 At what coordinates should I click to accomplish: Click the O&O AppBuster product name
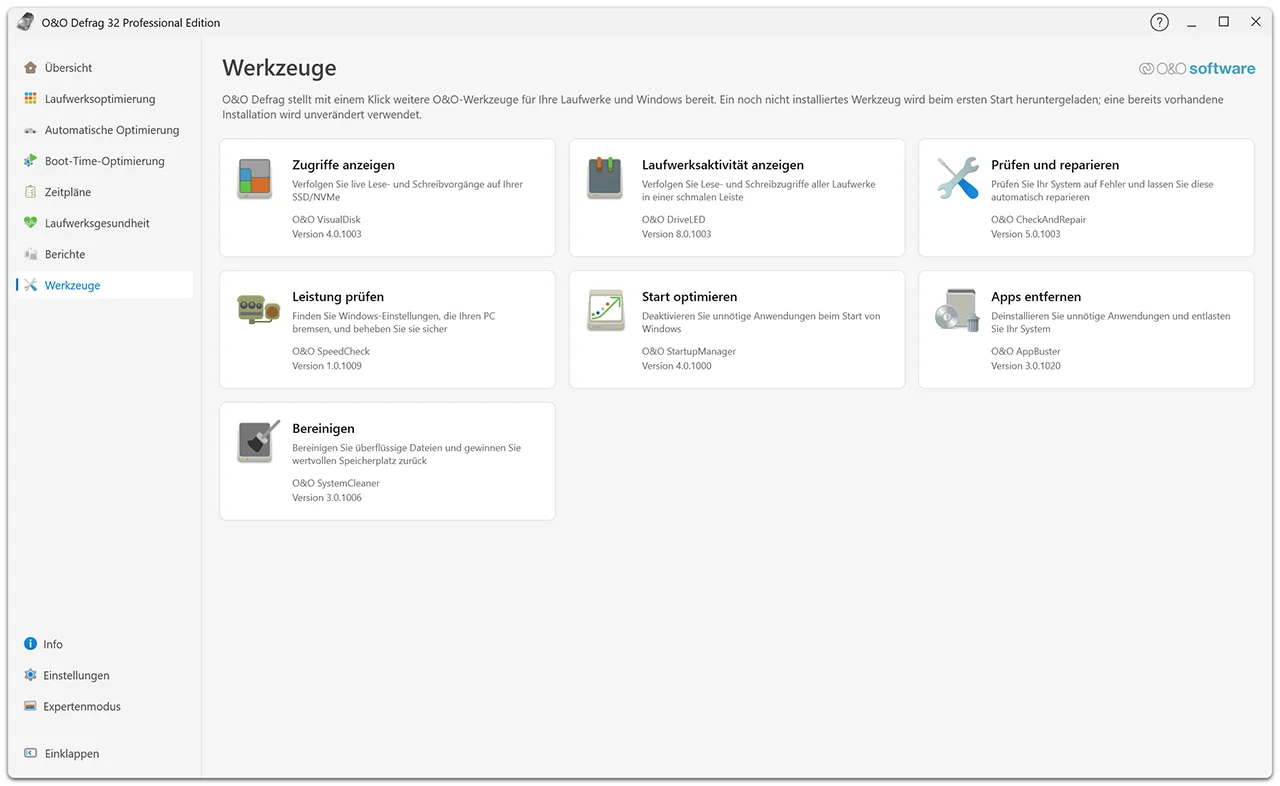[1026, 352]
